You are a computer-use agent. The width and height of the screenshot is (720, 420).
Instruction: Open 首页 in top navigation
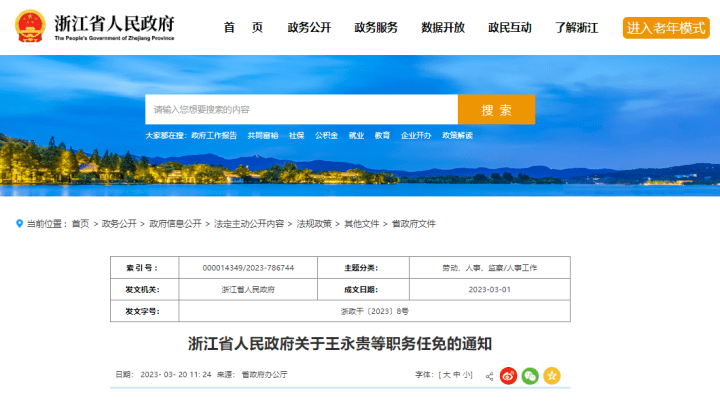pyautogui.click(x=243, y=28)
